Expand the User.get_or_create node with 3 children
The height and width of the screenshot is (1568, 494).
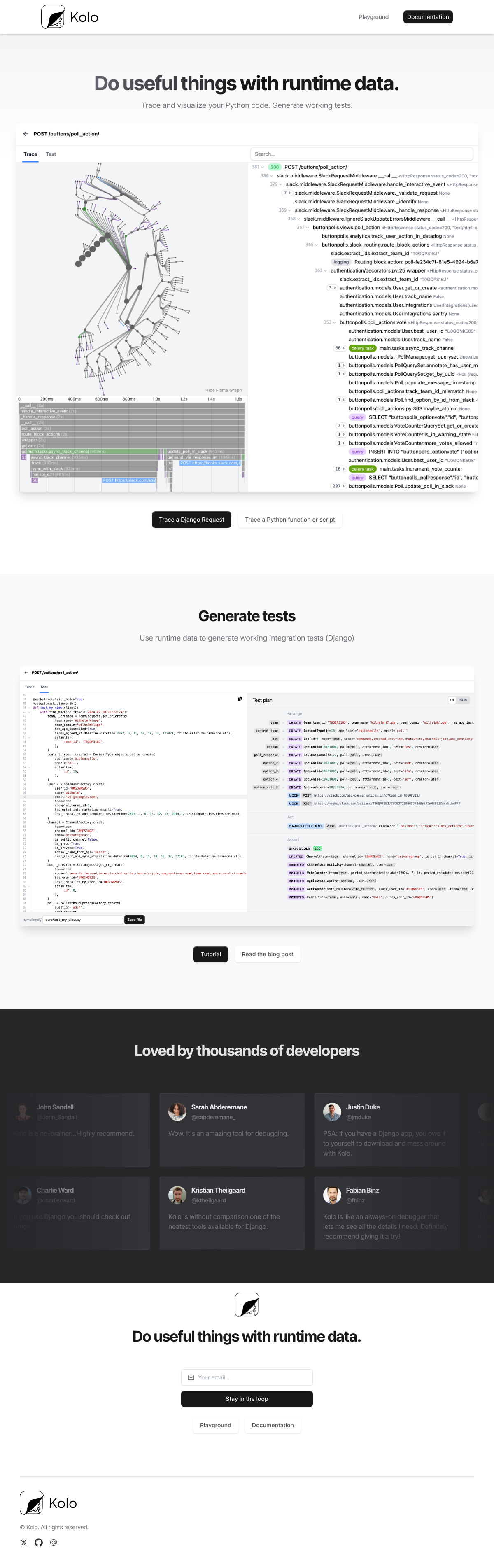tap(332, 288)
